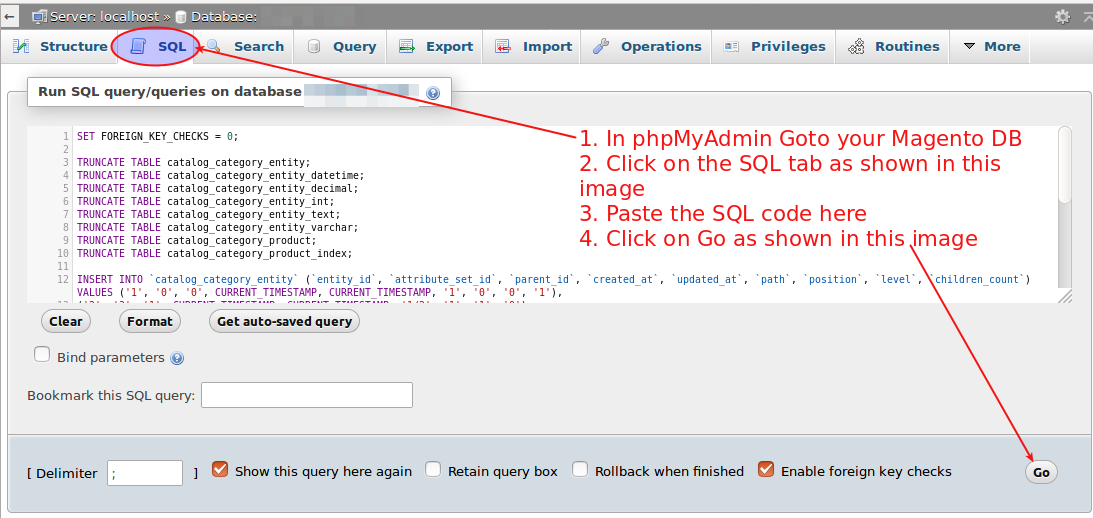Switch to the SQL tab
The height and width of the screenshot is (518, 1093).
(158, 47)
